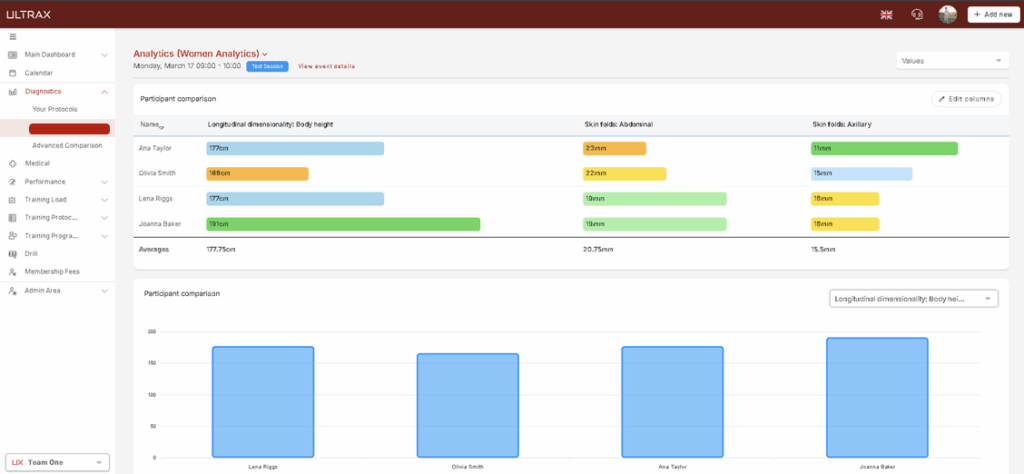This screenshot has width=1024, height=474.
Task: Click the UK flag language icon
Action: (x=886, y=14)
